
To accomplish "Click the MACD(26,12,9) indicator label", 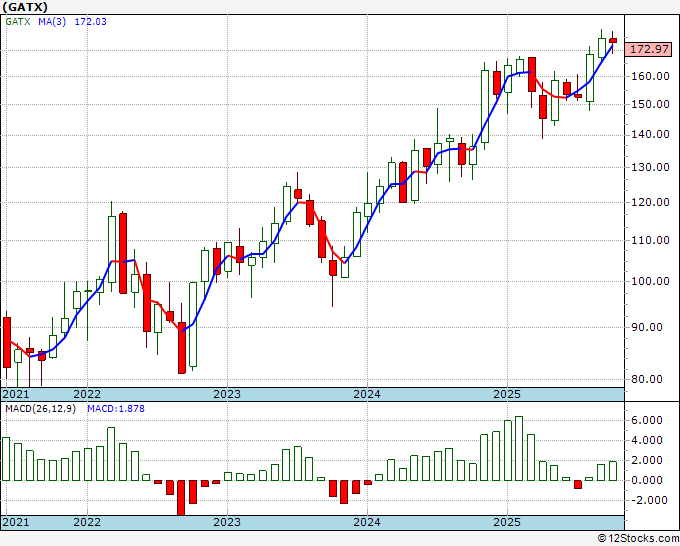I will point(40,409).
